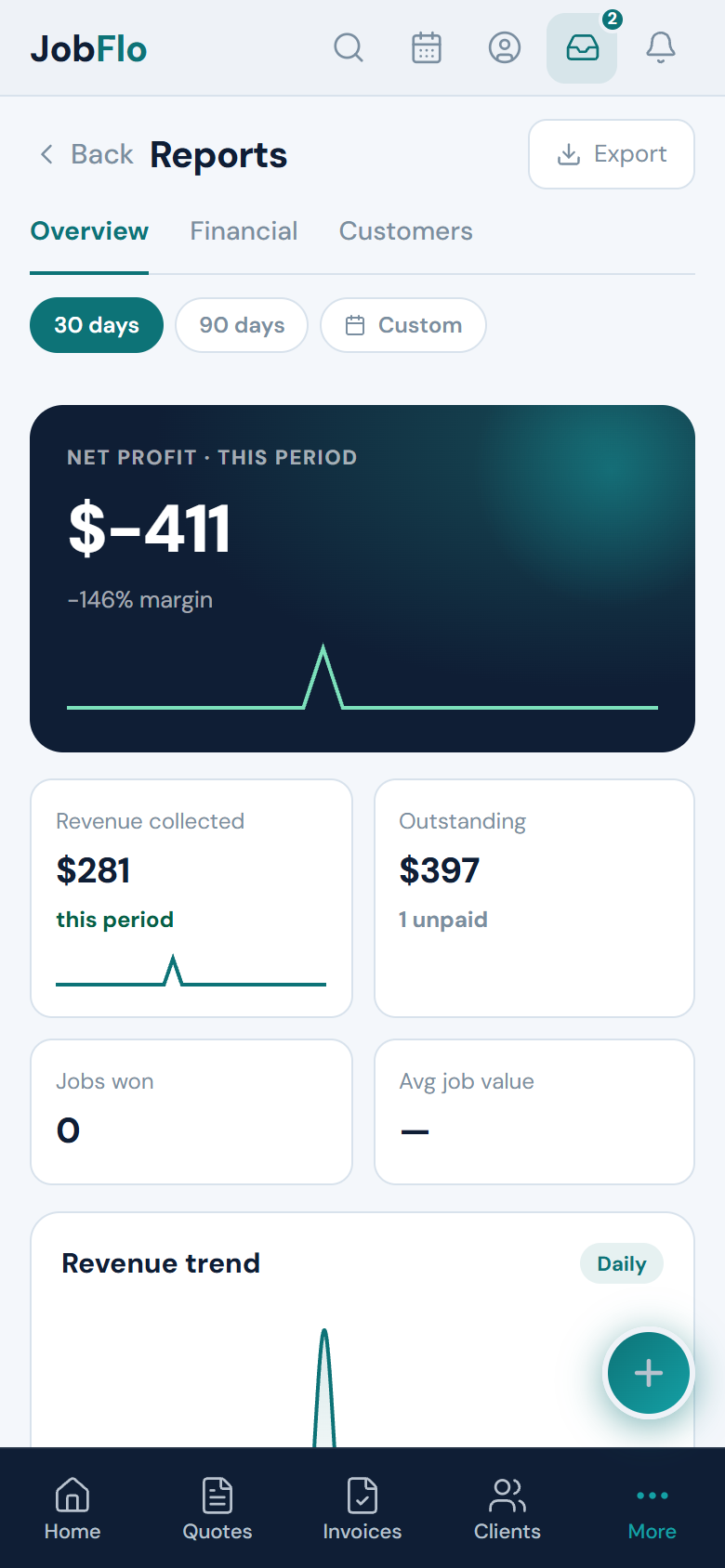Switch to the Customers tab
Screen dimensions: 725x1568
(x=406, y=231)
